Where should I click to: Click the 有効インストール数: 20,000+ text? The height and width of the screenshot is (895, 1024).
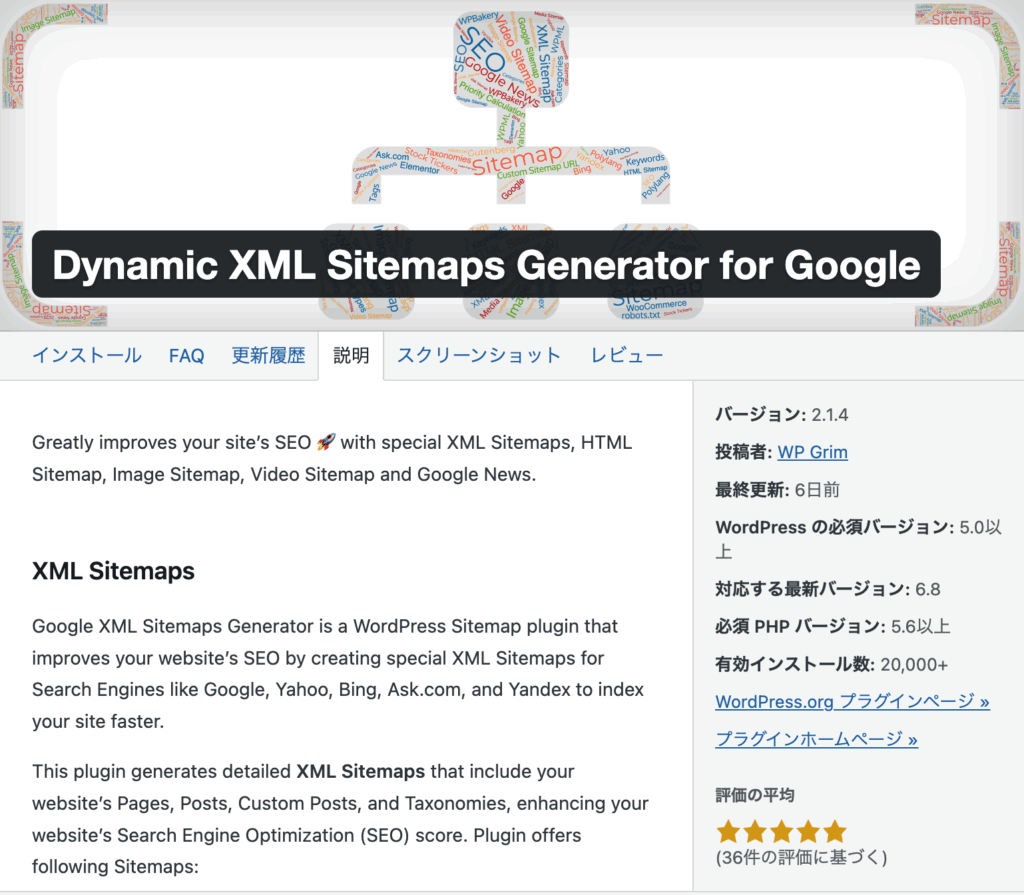point(831,664)
